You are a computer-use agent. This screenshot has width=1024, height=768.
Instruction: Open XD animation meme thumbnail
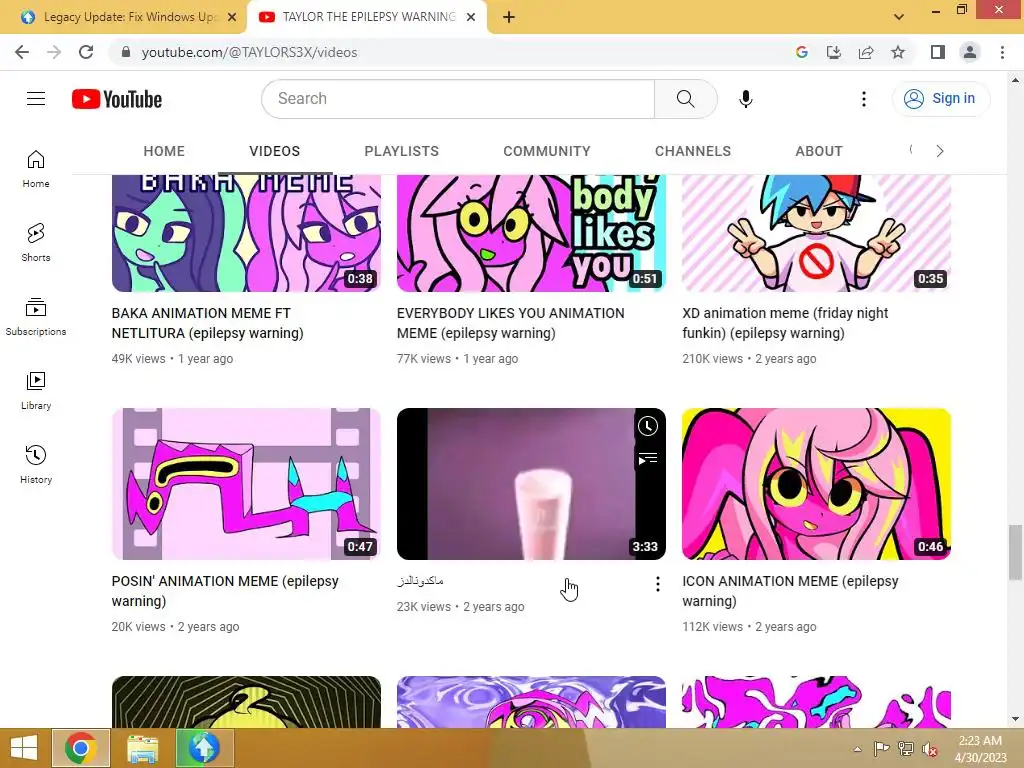coord(816,233)
